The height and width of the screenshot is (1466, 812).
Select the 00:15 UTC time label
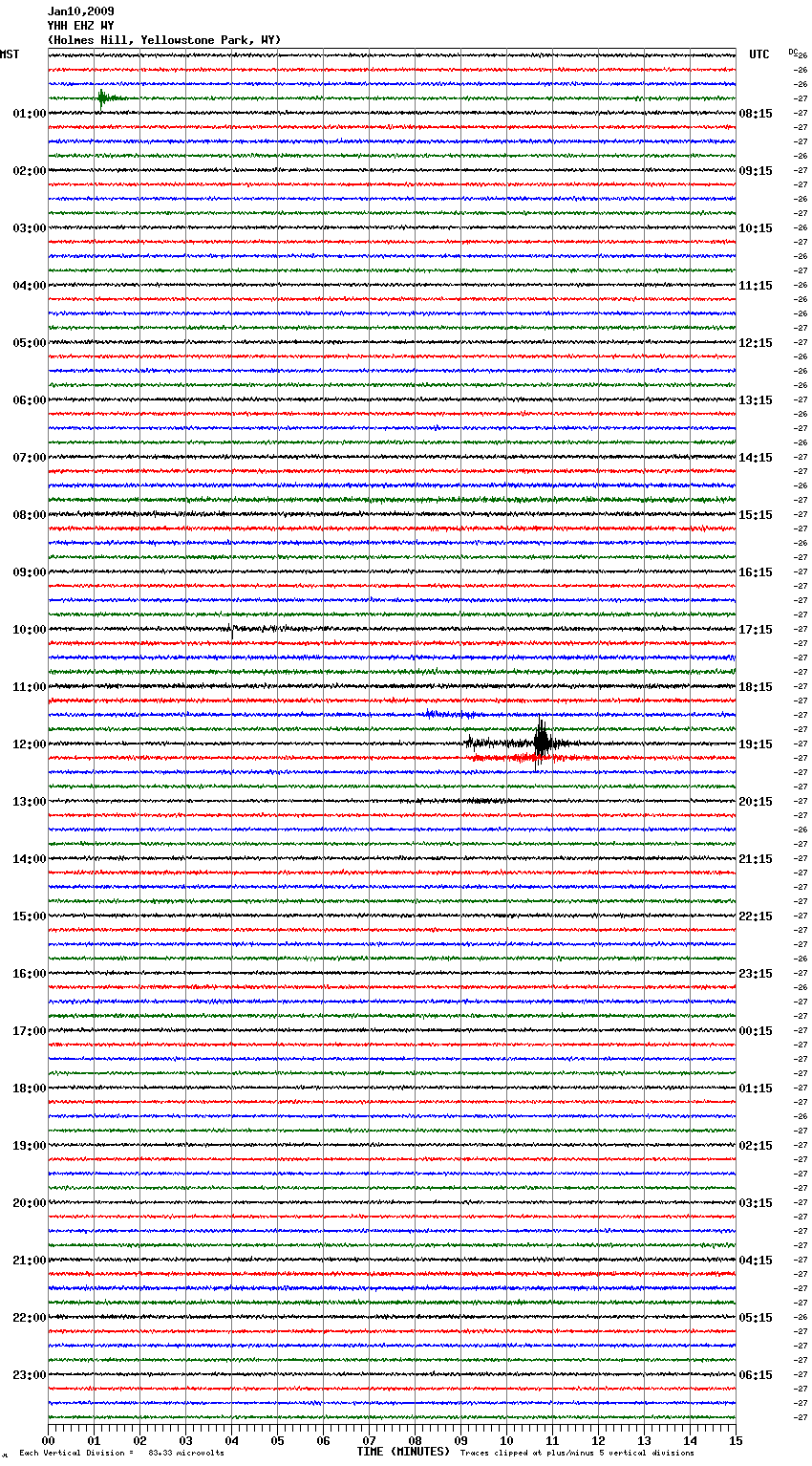pos(756,1031)
